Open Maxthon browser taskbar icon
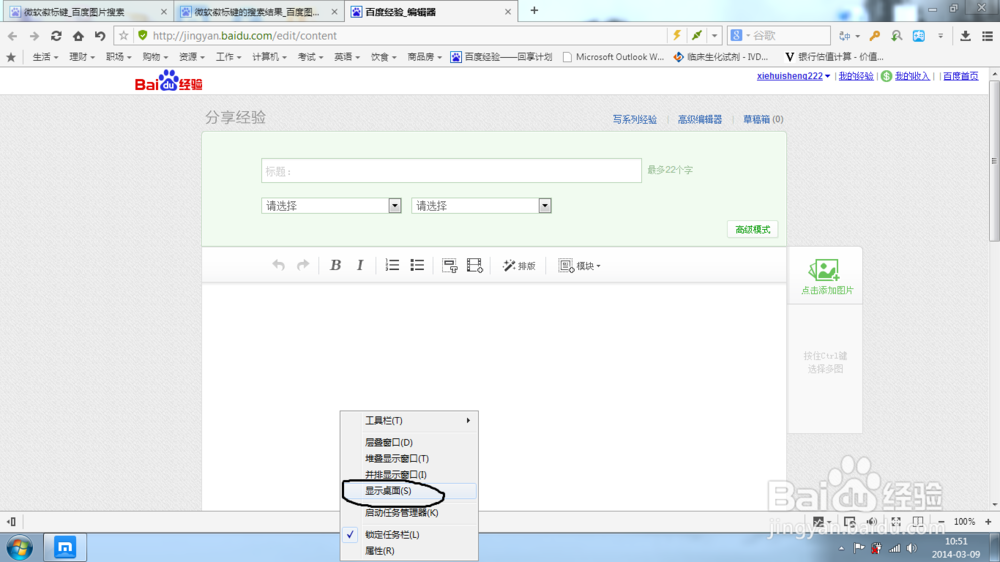 tap(65, 547)
